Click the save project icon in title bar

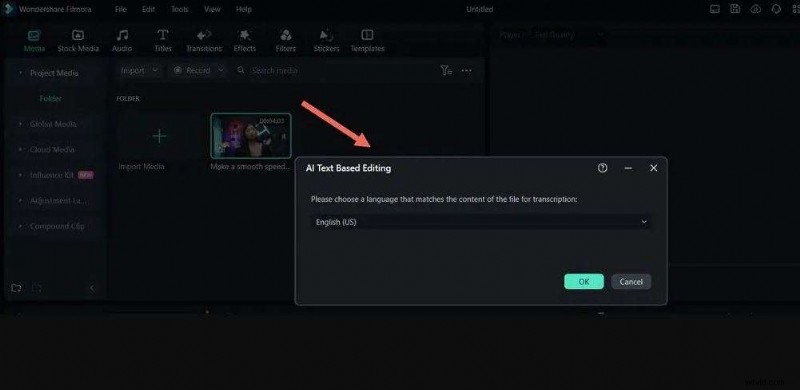[x=735, y=9]
